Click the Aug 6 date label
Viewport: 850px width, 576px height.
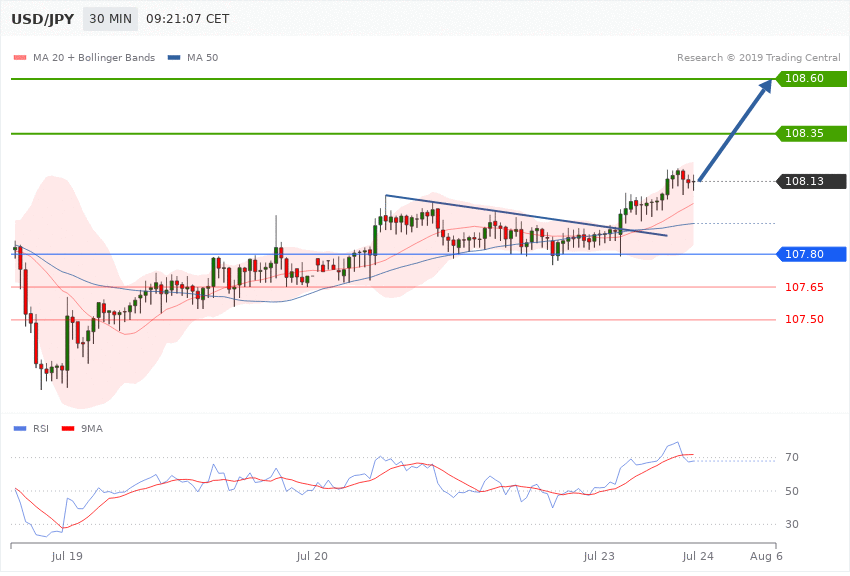[766, 556]
